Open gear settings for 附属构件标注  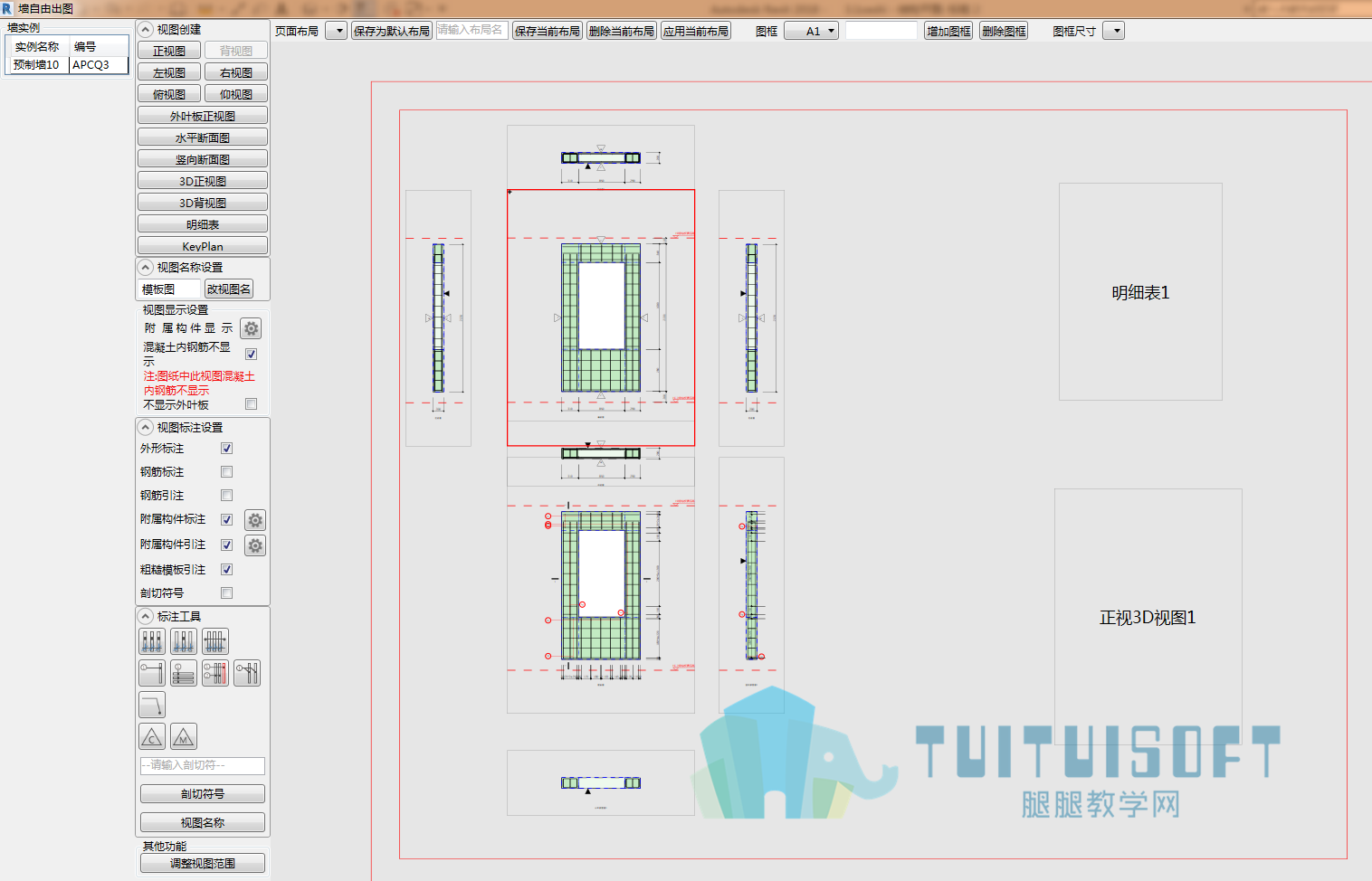(255, 520)
